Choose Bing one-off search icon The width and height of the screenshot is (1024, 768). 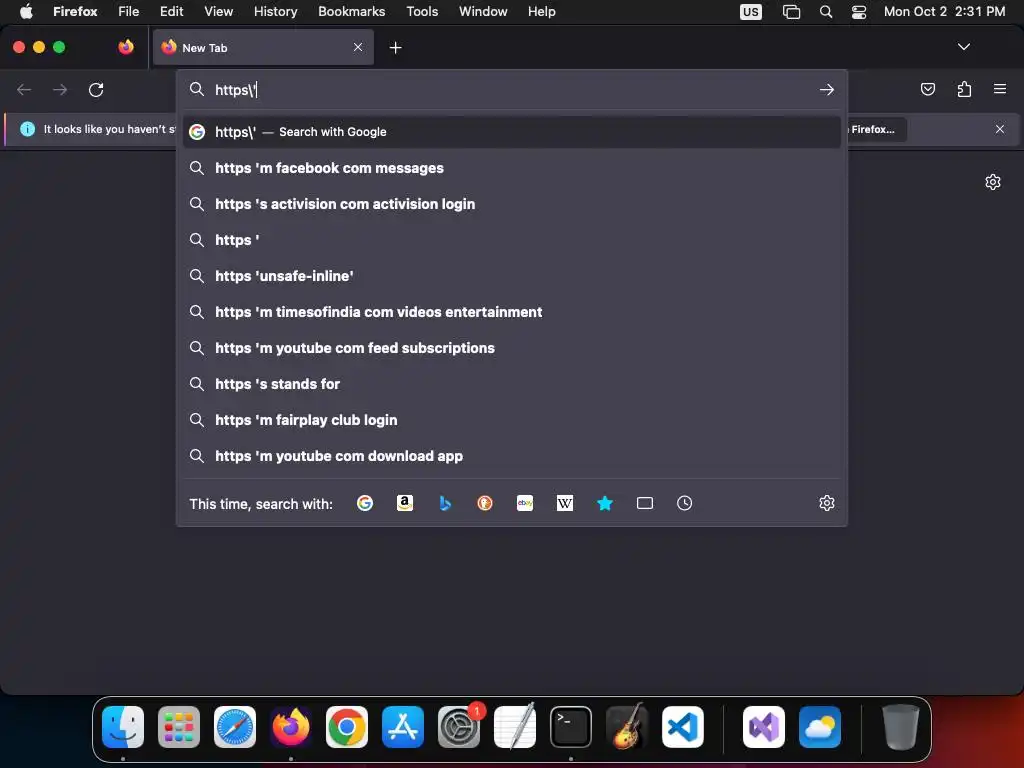(445, 503)
